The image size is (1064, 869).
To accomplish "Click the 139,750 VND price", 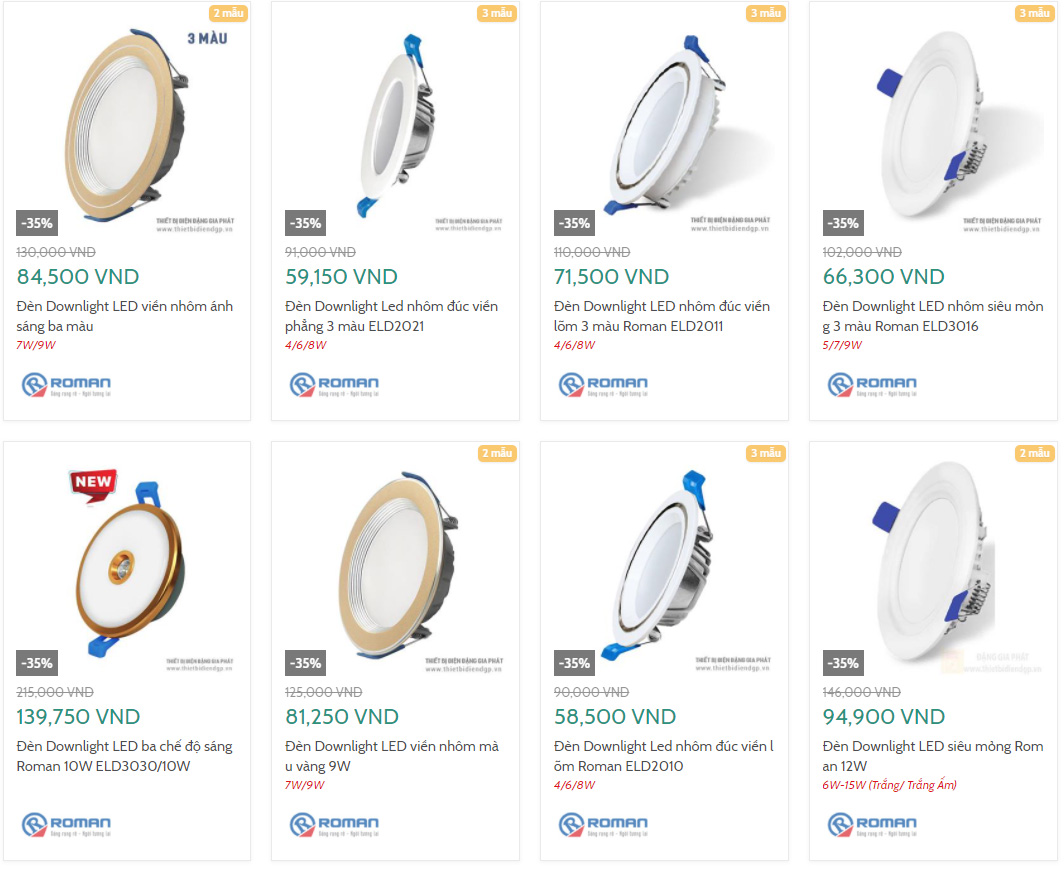I will (x=78, y=717).
